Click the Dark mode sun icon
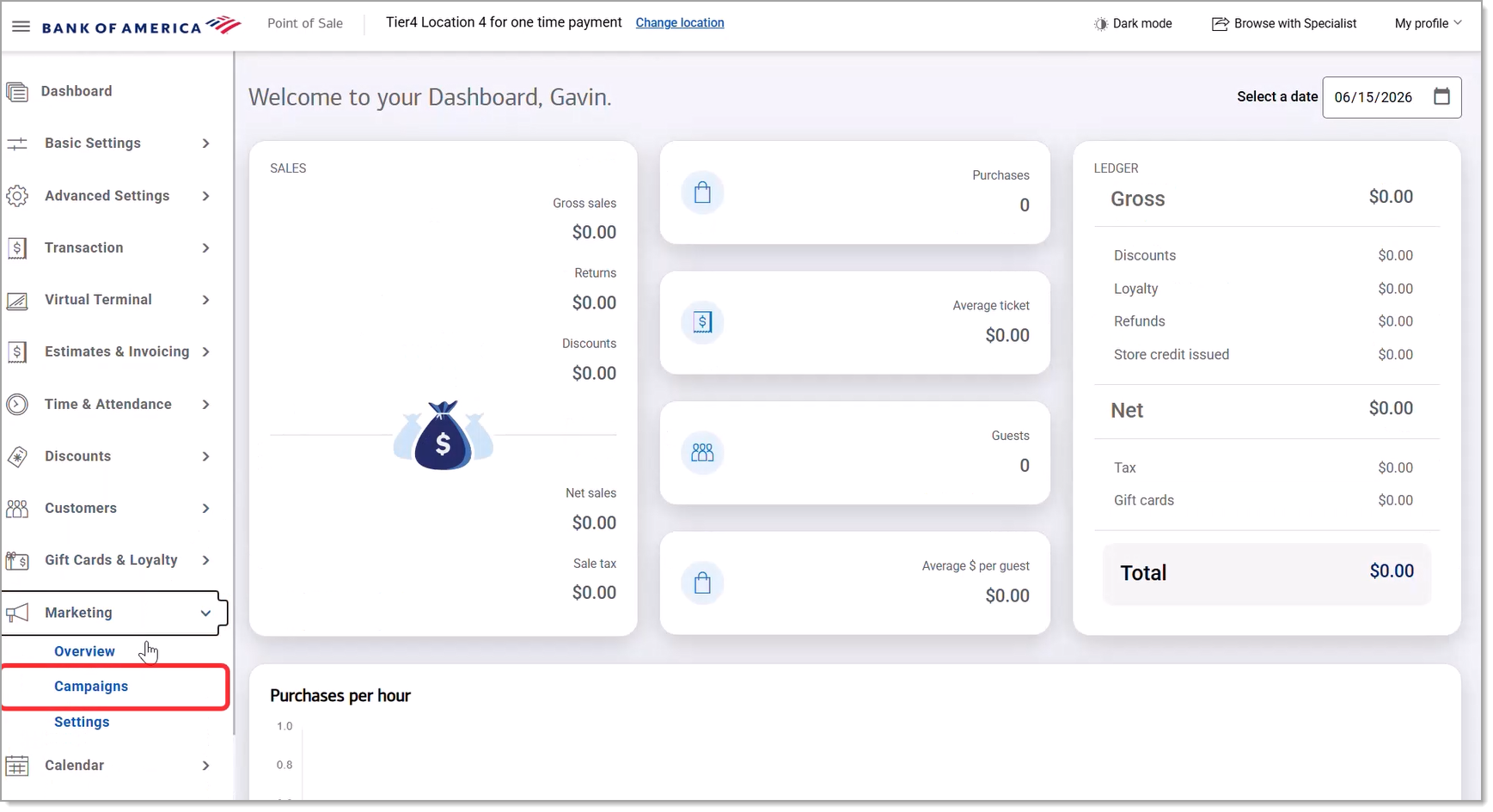This screenshot has height=812, width=1493. point(1100,24)
